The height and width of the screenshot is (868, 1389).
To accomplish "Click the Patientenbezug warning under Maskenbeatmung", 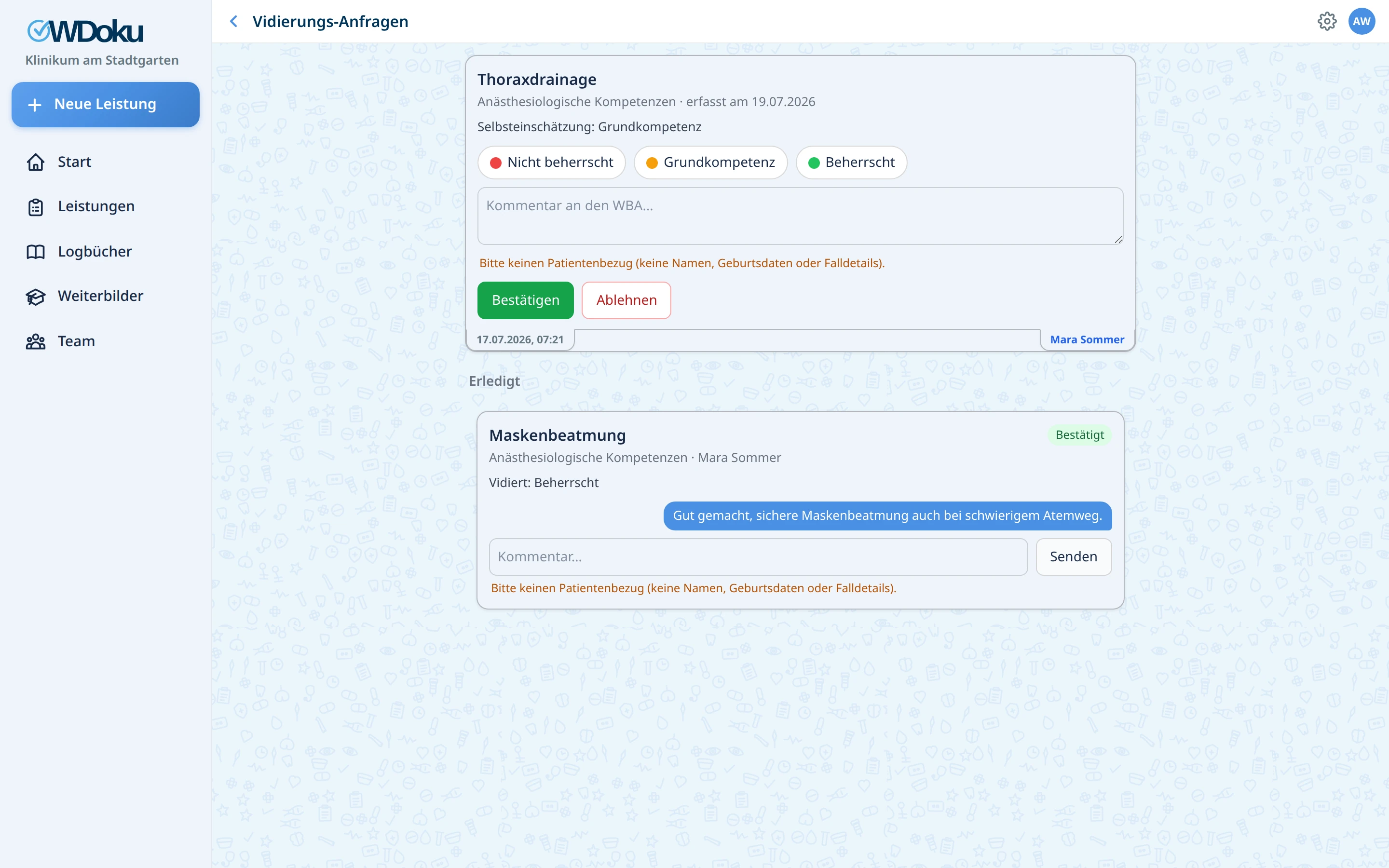I will (694, 588).
